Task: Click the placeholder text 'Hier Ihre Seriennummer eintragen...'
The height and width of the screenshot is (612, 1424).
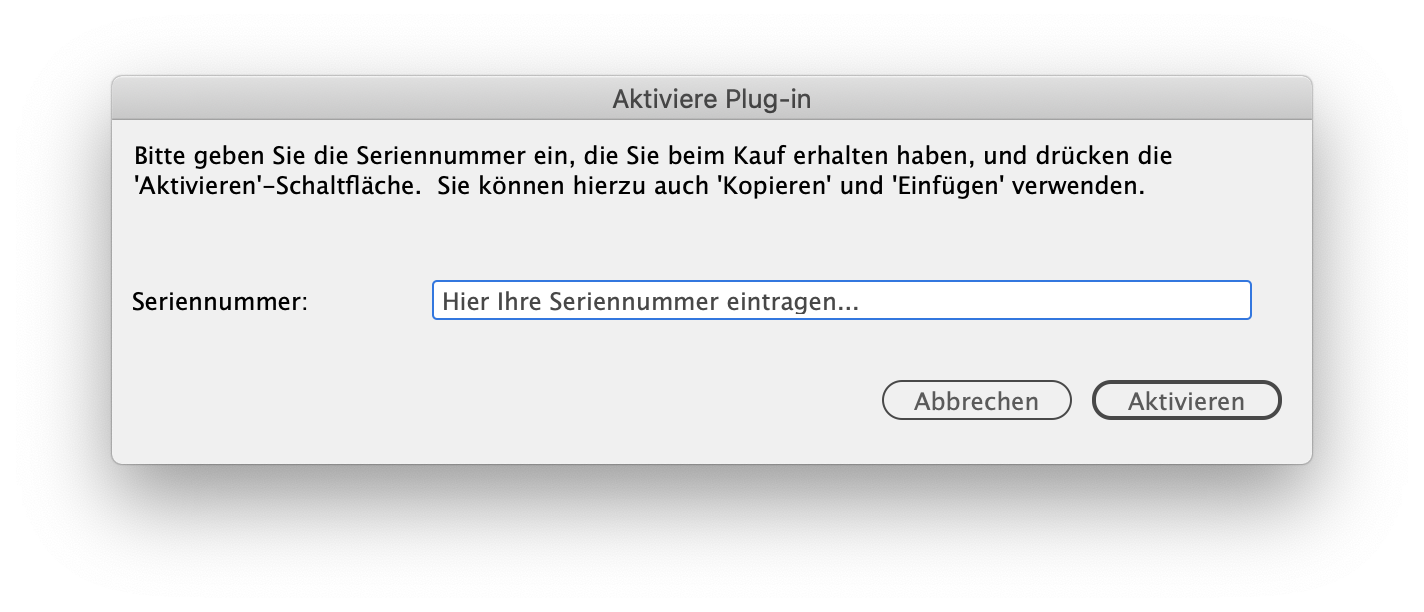Action: click(x=650, y=302)
